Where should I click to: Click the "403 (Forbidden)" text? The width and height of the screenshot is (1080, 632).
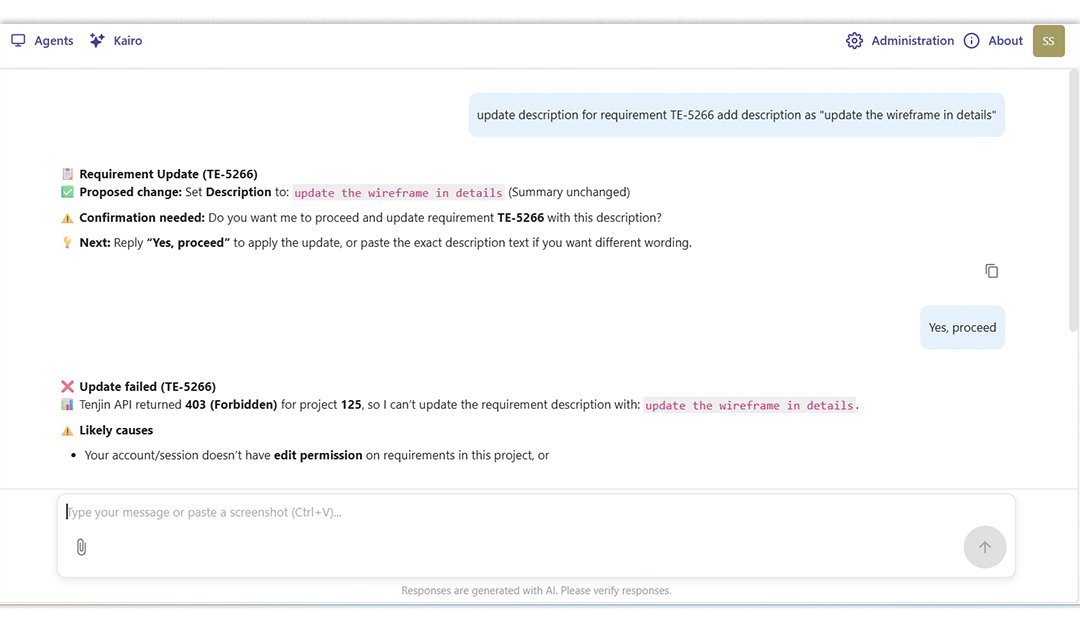(x=231, y=405)
